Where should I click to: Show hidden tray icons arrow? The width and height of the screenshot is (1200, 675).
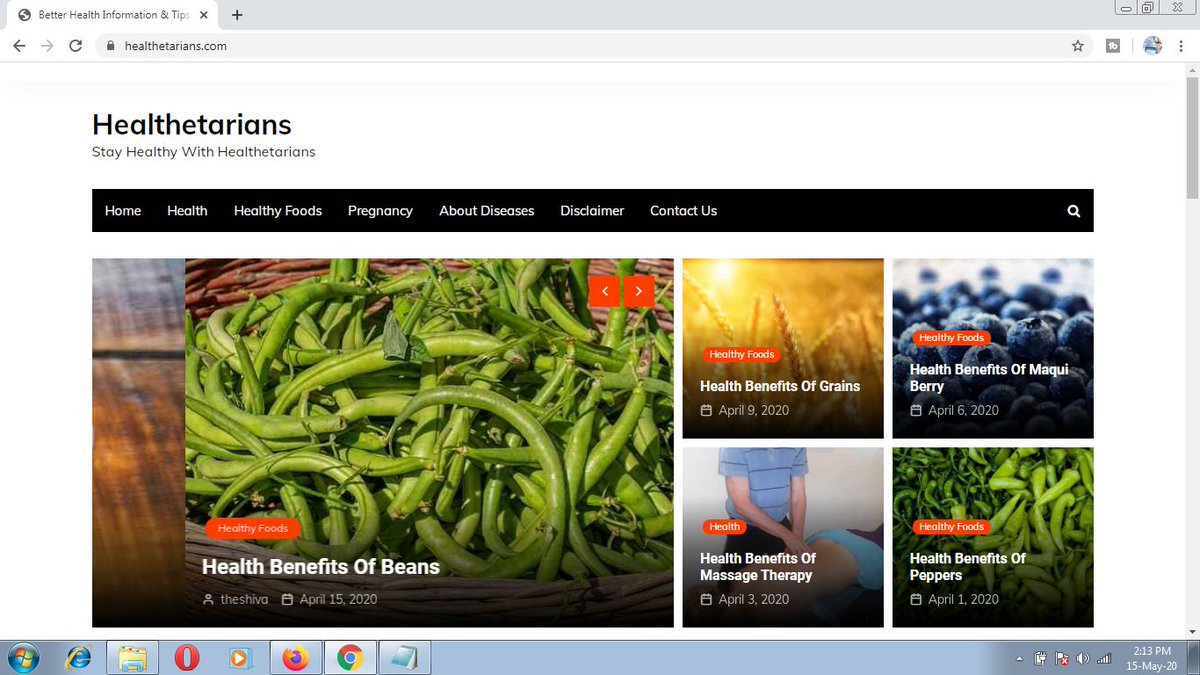coord(1019,659)
